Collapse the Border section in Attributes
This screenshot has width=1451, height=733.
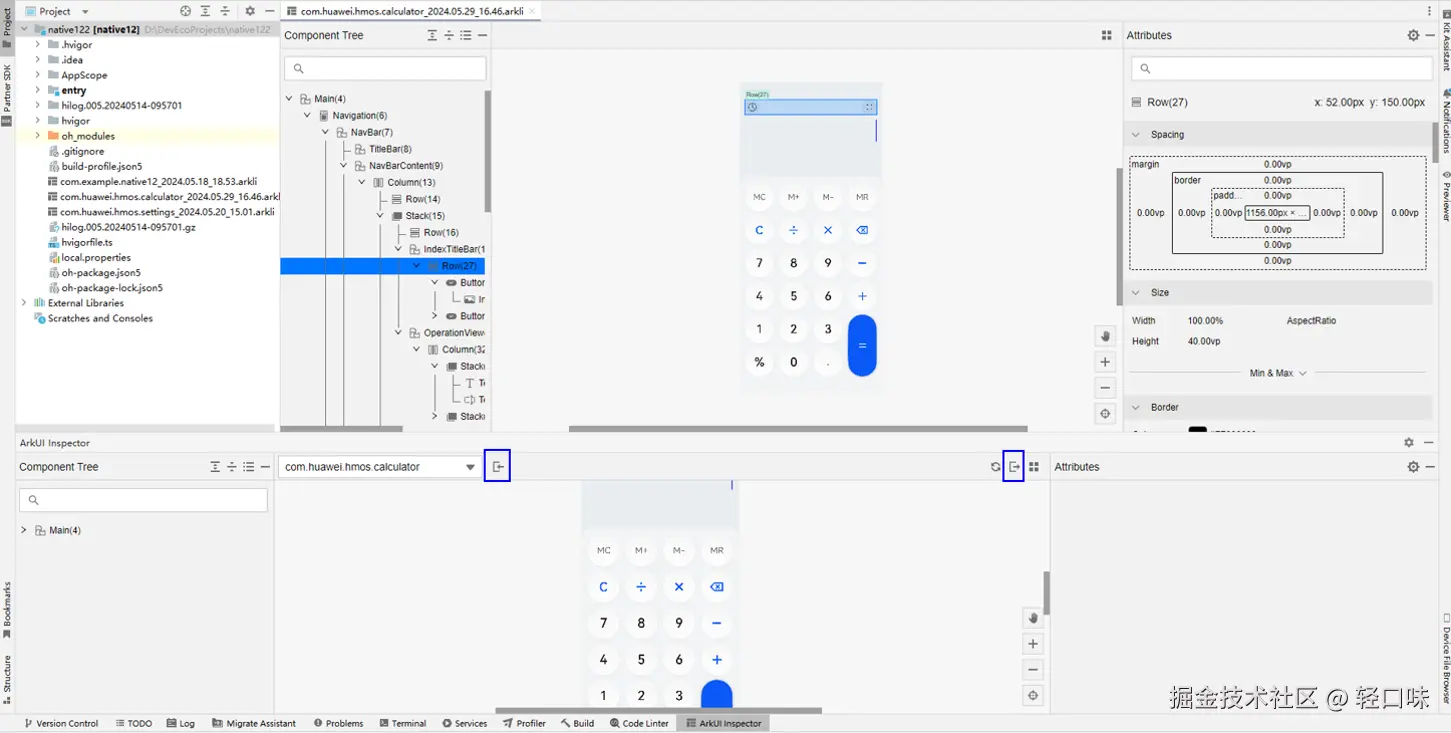point(1136,408)
